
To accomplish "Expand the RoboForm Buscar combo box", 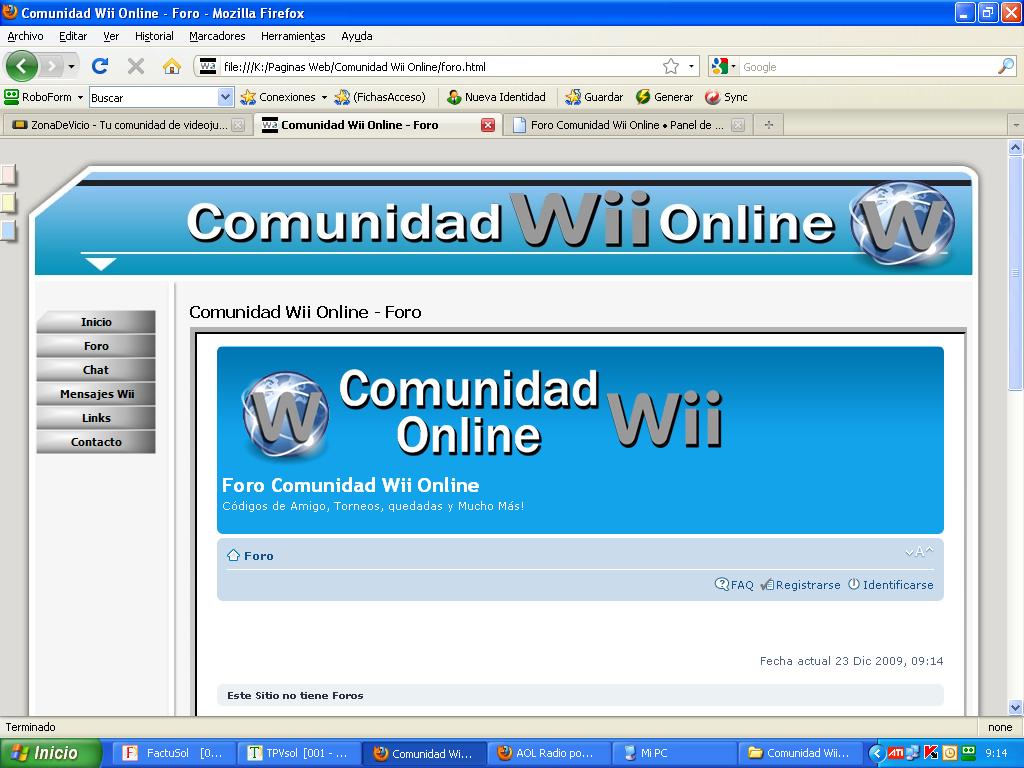I will [225, 97].
